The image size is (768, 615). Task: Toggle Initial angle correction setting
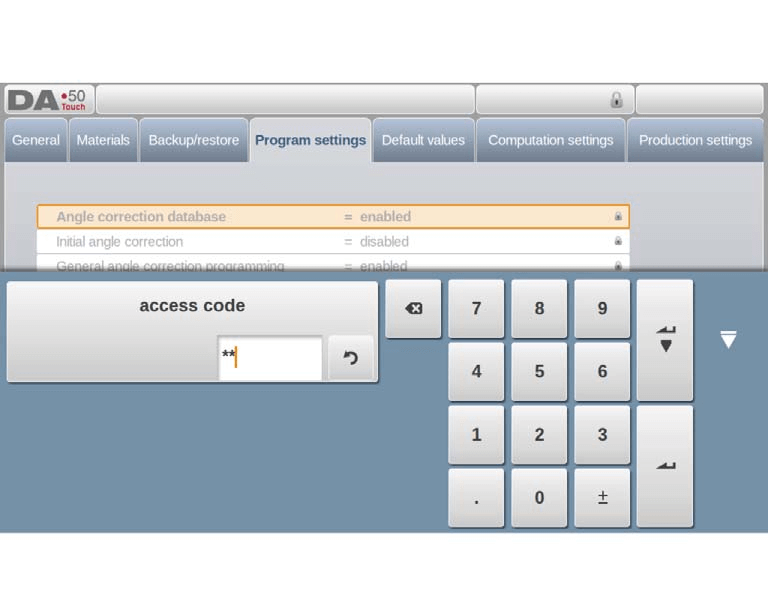tap(333, 242)
